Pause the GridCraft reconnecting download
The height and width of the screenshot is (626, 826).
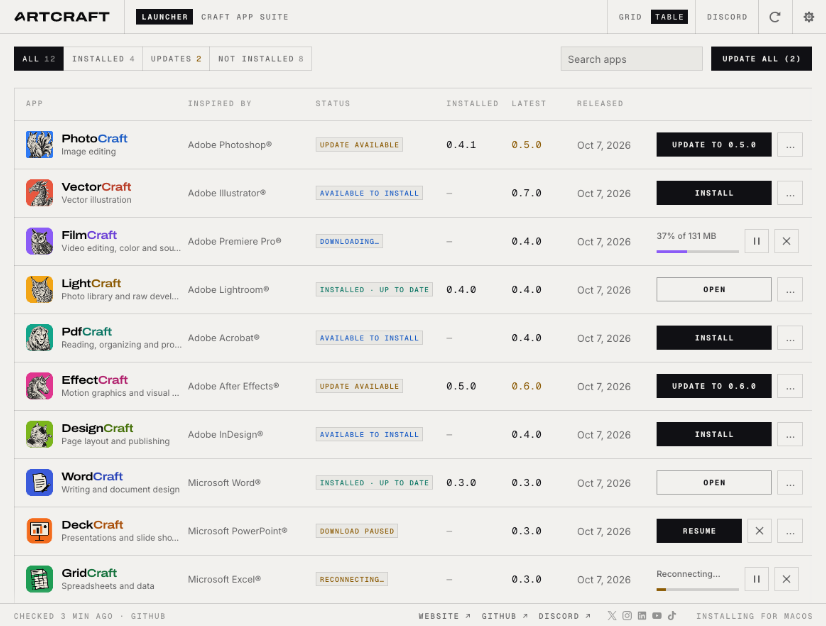756,579
